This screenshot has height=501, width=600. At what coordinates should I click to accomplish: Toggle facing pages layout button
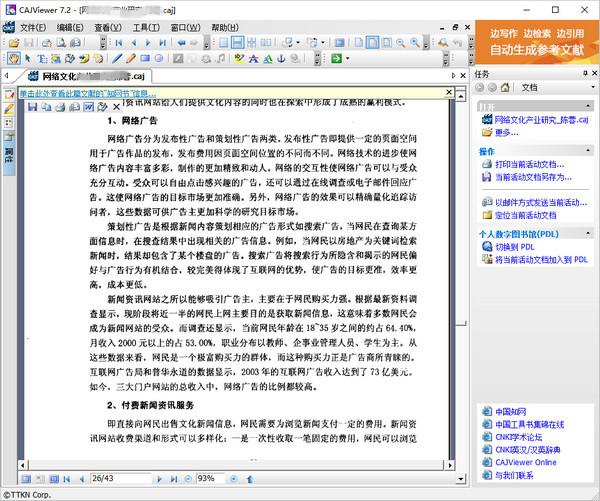tap(266, 42)
